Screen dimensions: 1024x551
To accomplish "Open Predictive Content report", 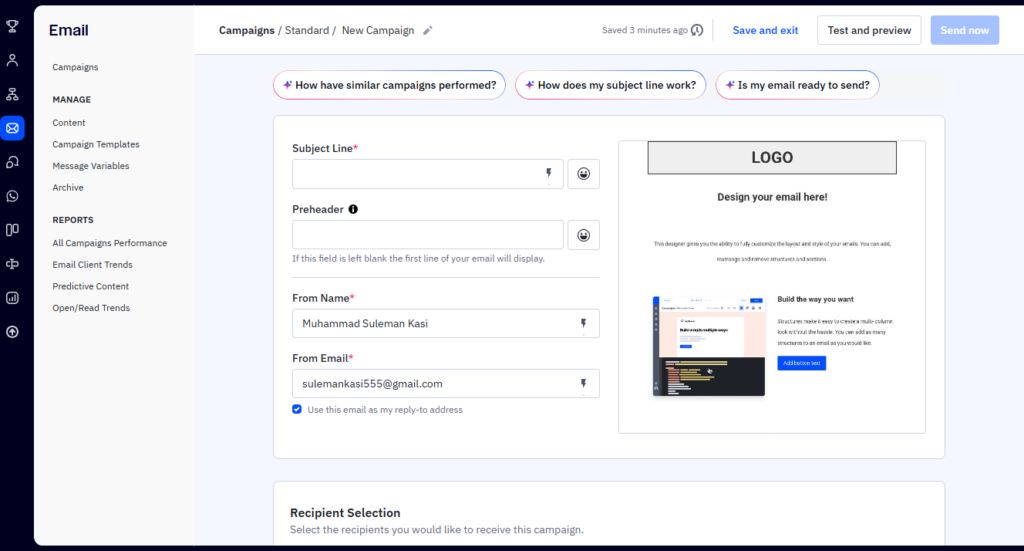I will tap(90, 286).
